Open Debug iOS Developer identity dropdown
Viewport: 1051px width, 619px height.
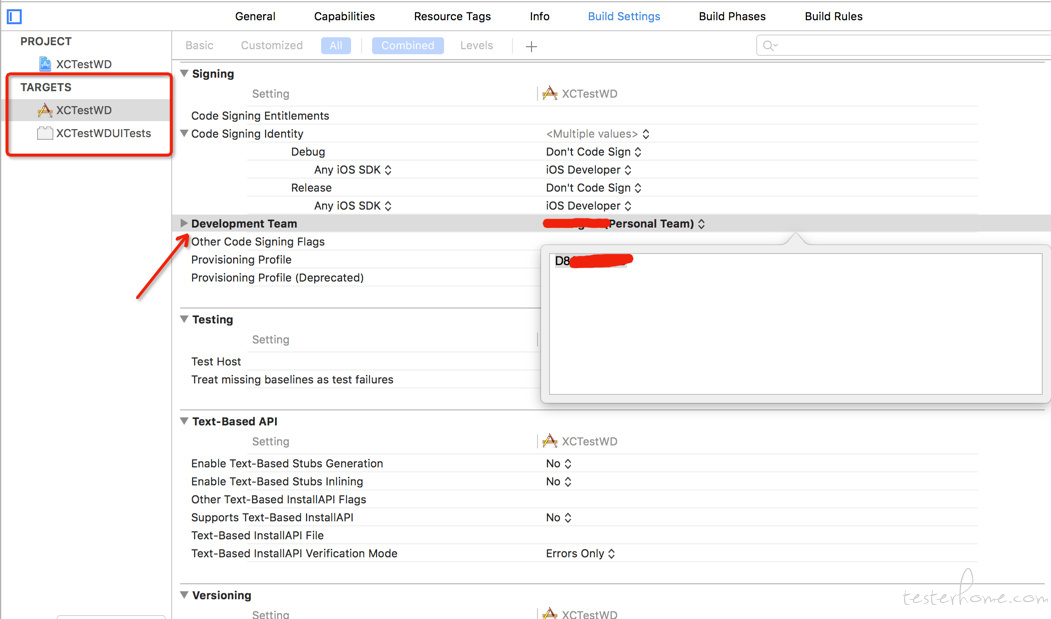(x=589, y=170)
